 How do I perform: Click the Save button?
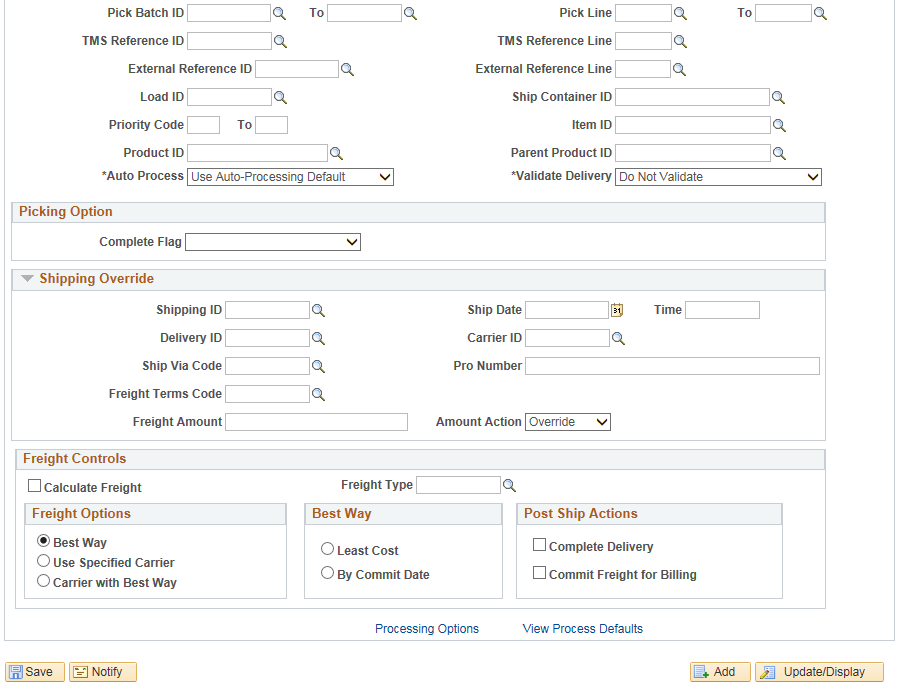[34, 672]
